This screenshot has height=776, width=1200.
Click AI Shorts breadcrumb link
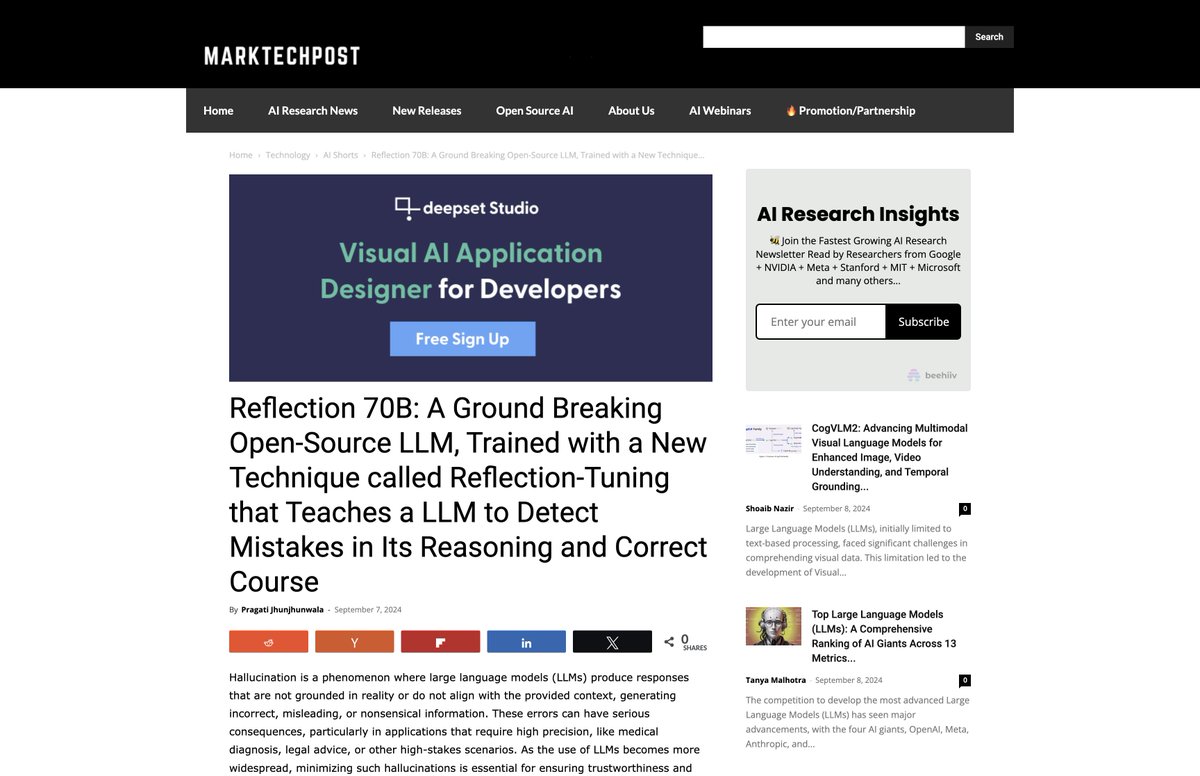(340, 155)
